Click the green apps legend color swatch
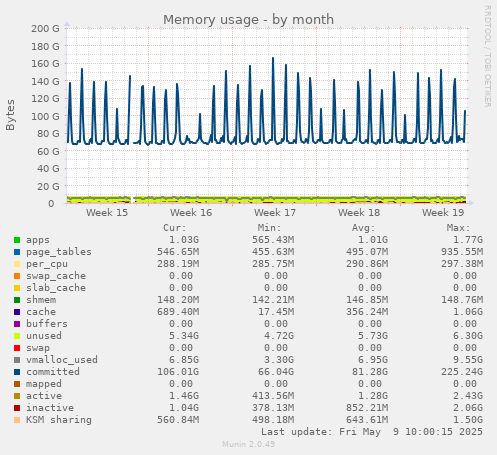 pyautogui.click(x=17, y=240)
